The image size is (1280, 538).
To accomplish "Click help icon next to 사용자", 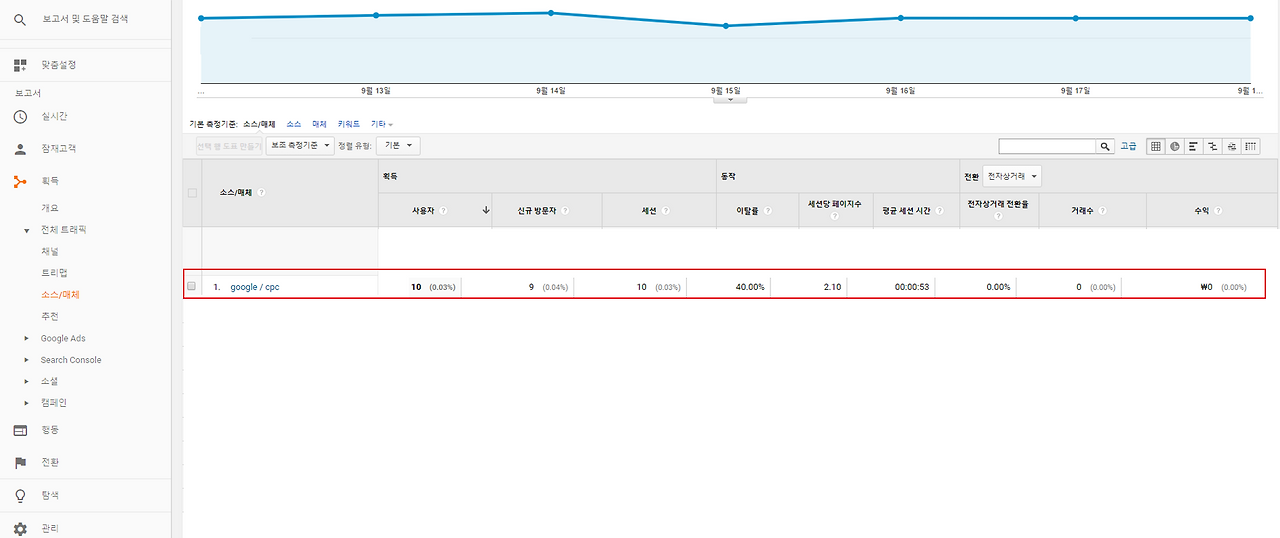I will 443,211.
